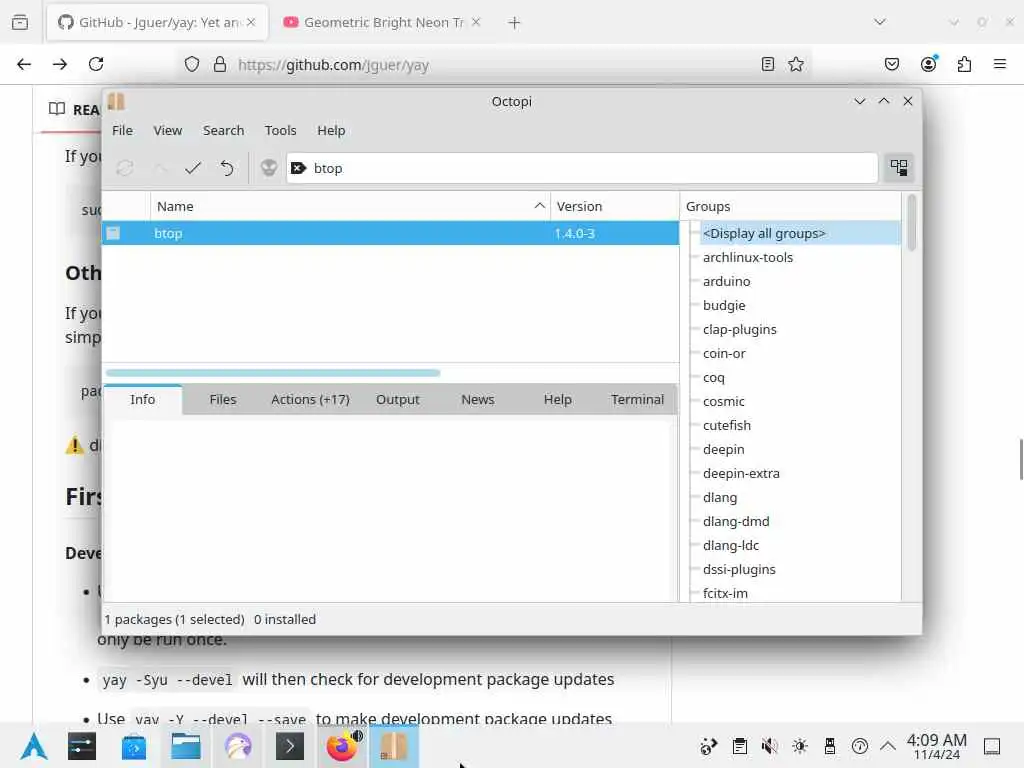Screen dimensions: 1024x768
Task: Click the show desktop icon in taskbar
Action: 992,746
